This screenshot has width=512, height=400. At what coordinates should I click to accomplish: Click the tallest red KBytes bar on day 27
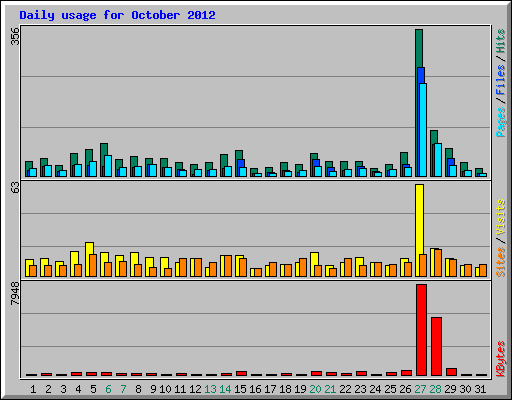(421, 330)
